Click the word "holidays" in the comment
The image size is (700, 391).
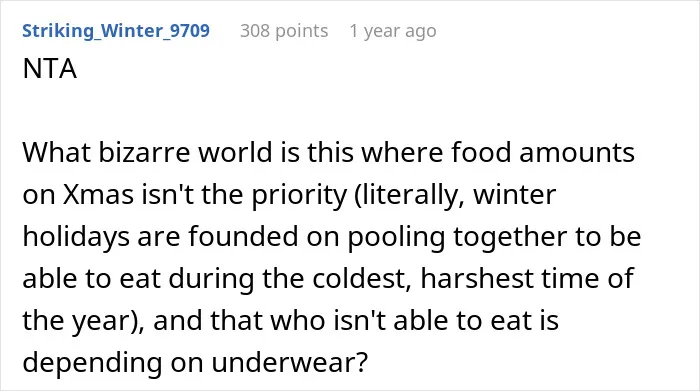coord(76,237)
